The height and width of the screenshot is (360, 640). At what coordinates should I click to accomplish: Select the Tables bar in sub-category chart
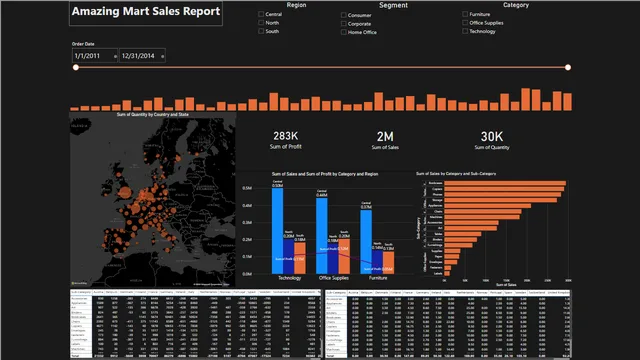click(x=463, y=234)
